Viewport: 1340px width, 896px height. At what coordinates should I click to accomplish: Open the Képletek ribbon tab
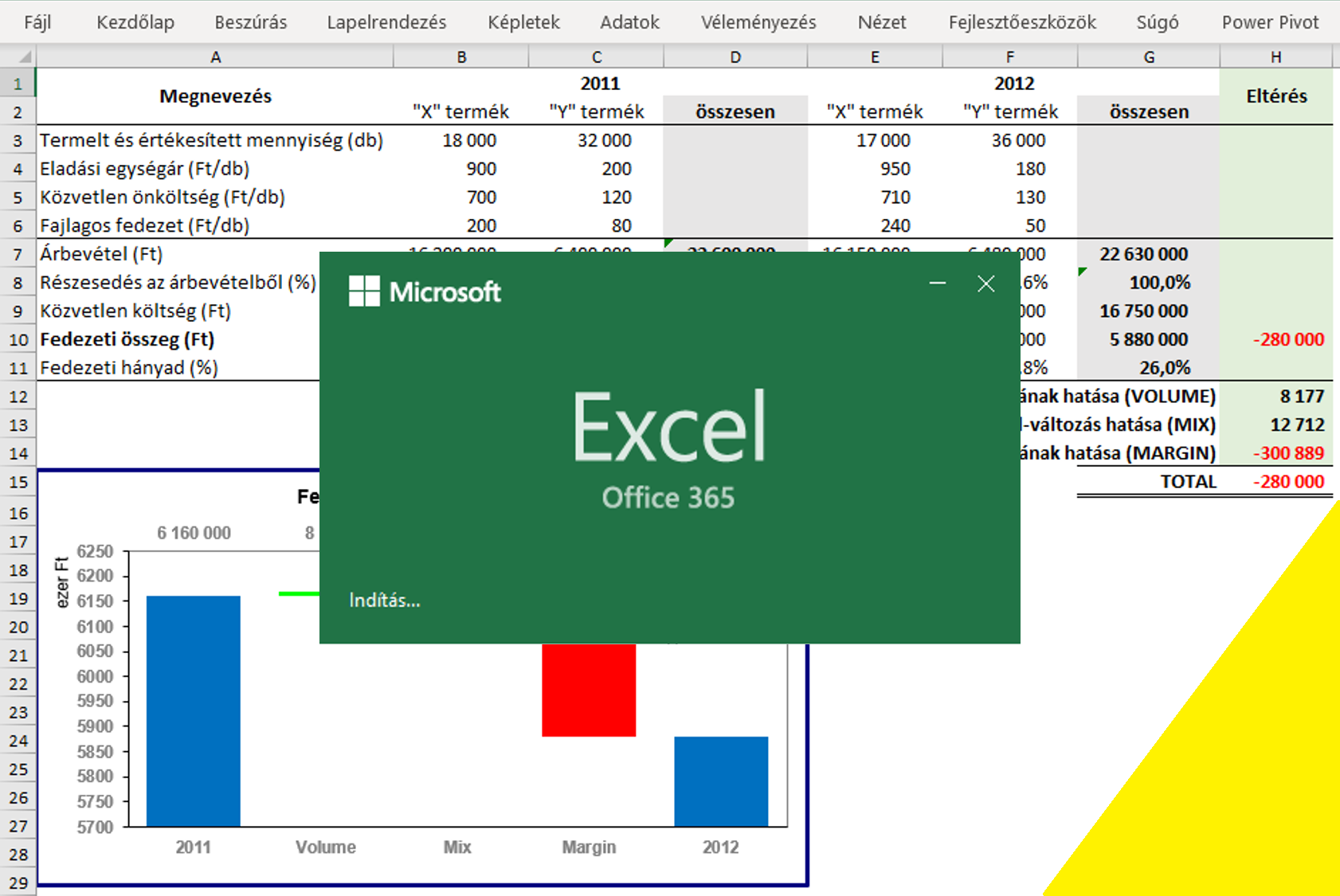pyautogui.click(x=523, y=22)
